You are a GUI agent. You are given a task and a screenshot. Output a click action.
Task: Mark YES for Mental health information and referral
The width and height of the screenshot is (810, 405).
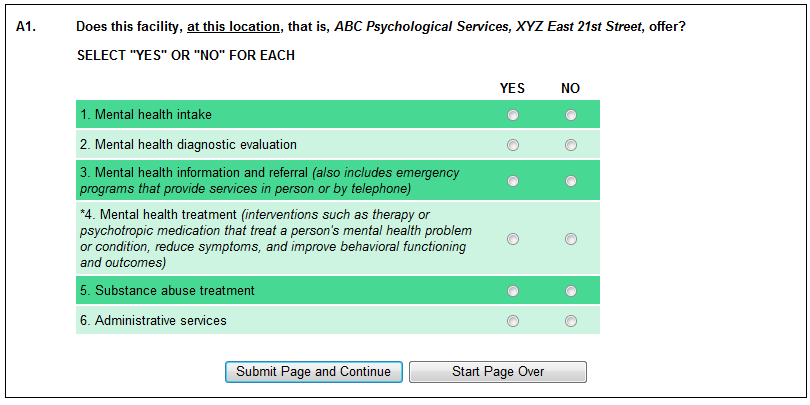pos(513,181)
